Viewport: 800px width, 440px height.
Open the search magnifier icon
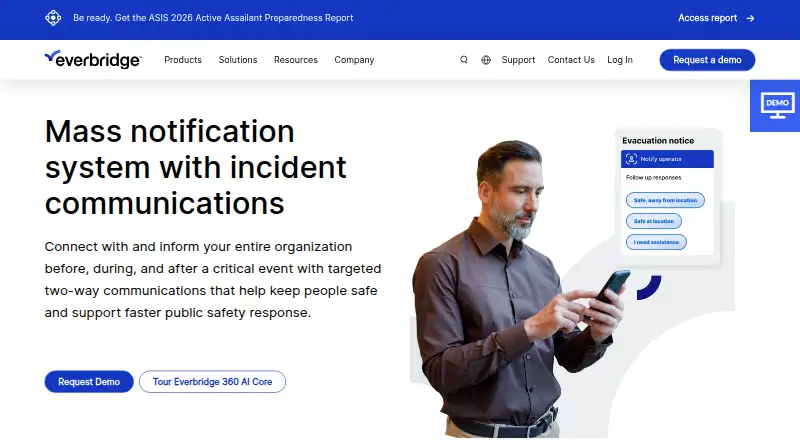tap(463, 60)
